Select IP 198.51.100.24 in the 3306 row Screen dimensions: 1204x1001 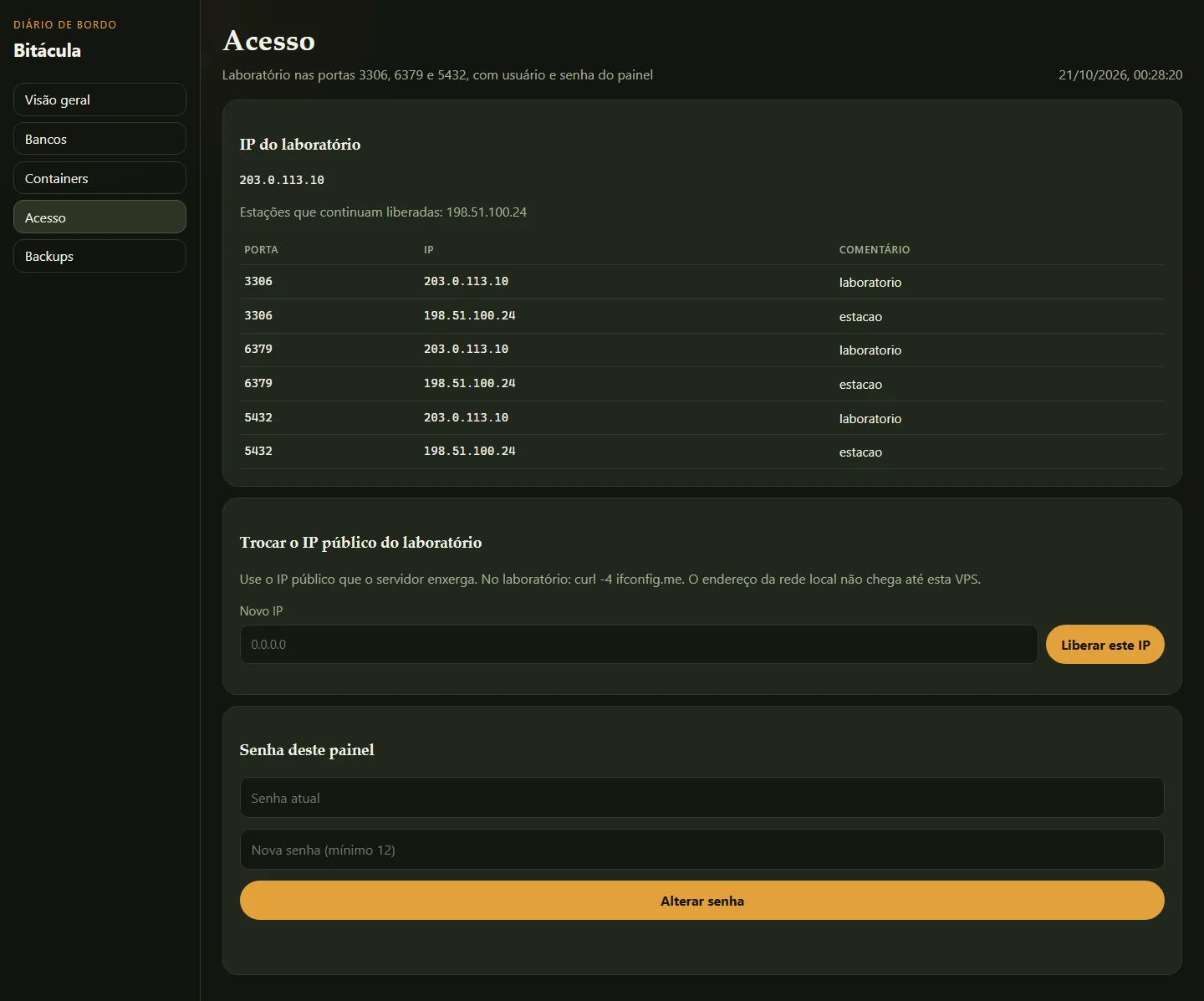click(470, 316)
